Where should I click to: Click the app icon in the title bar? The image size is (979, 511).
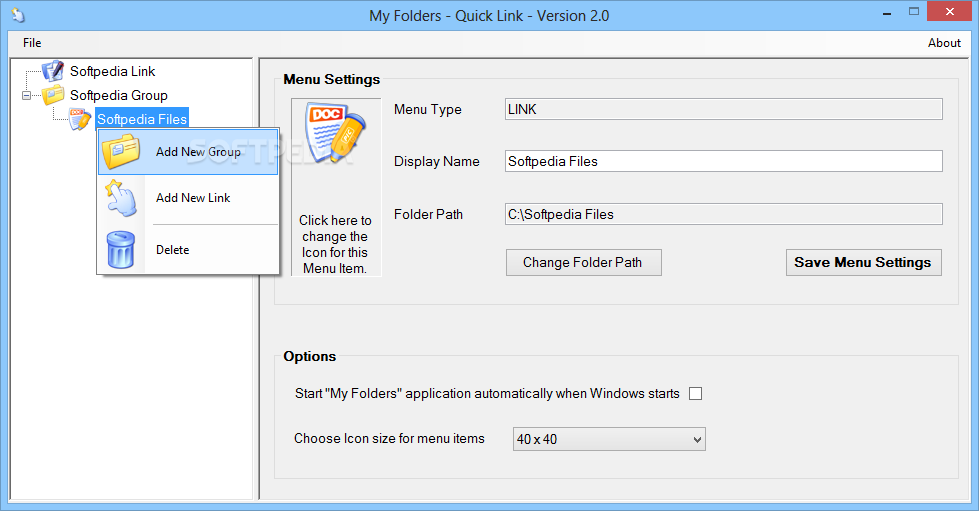tap(18, 15)
